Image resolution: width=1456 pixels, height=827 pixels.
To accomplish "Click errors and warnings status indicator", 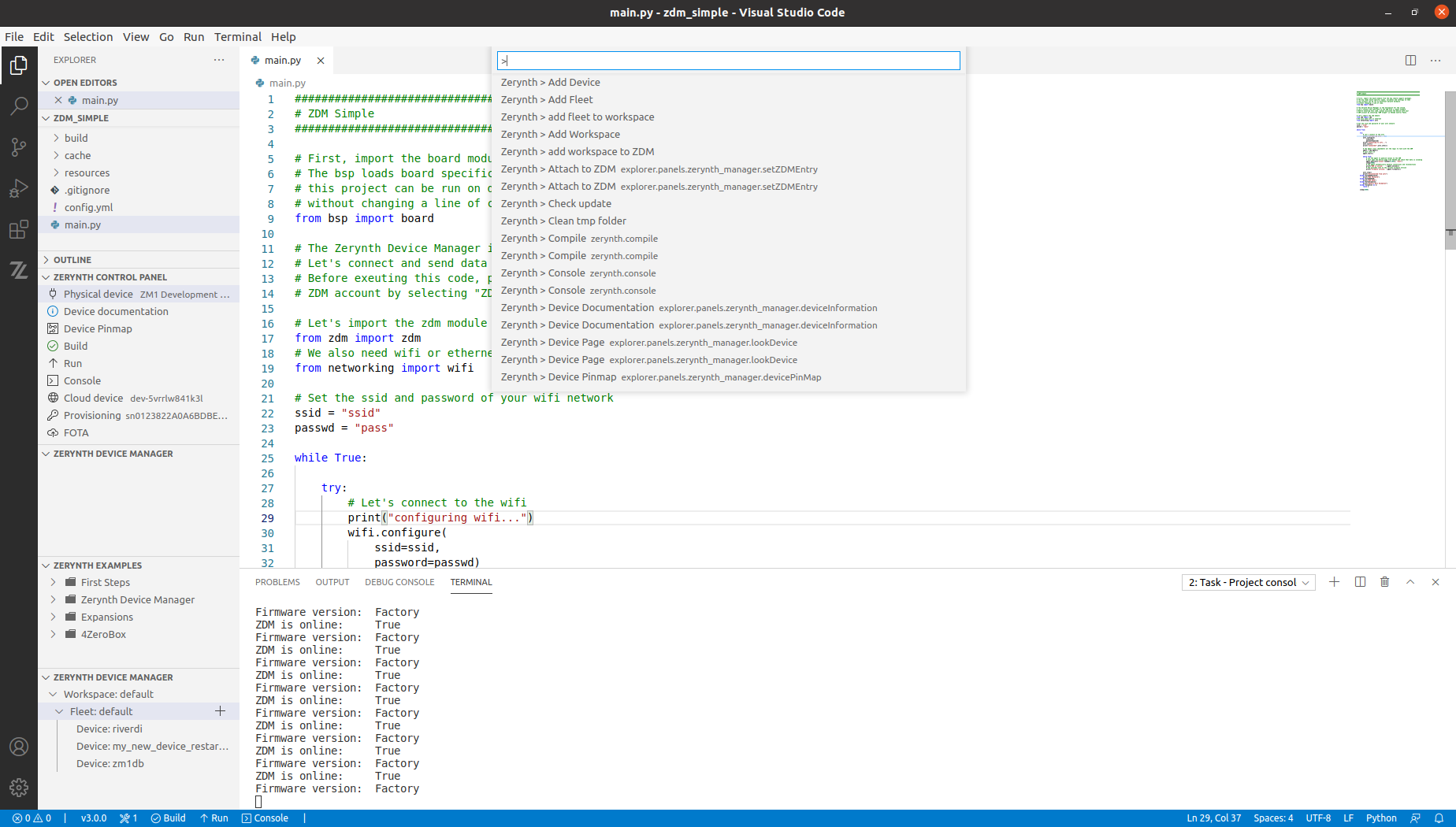I will coord(32,818).
